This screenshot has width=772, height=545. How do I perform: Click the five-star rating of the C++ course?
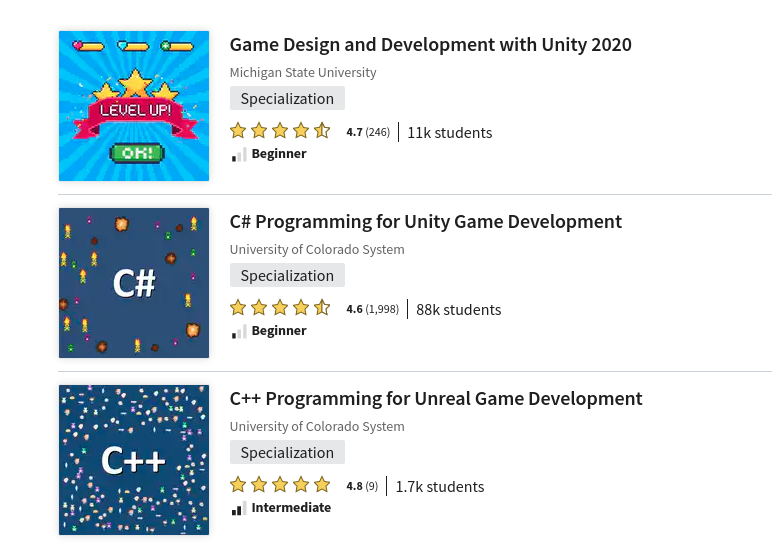tap(280, 485)
